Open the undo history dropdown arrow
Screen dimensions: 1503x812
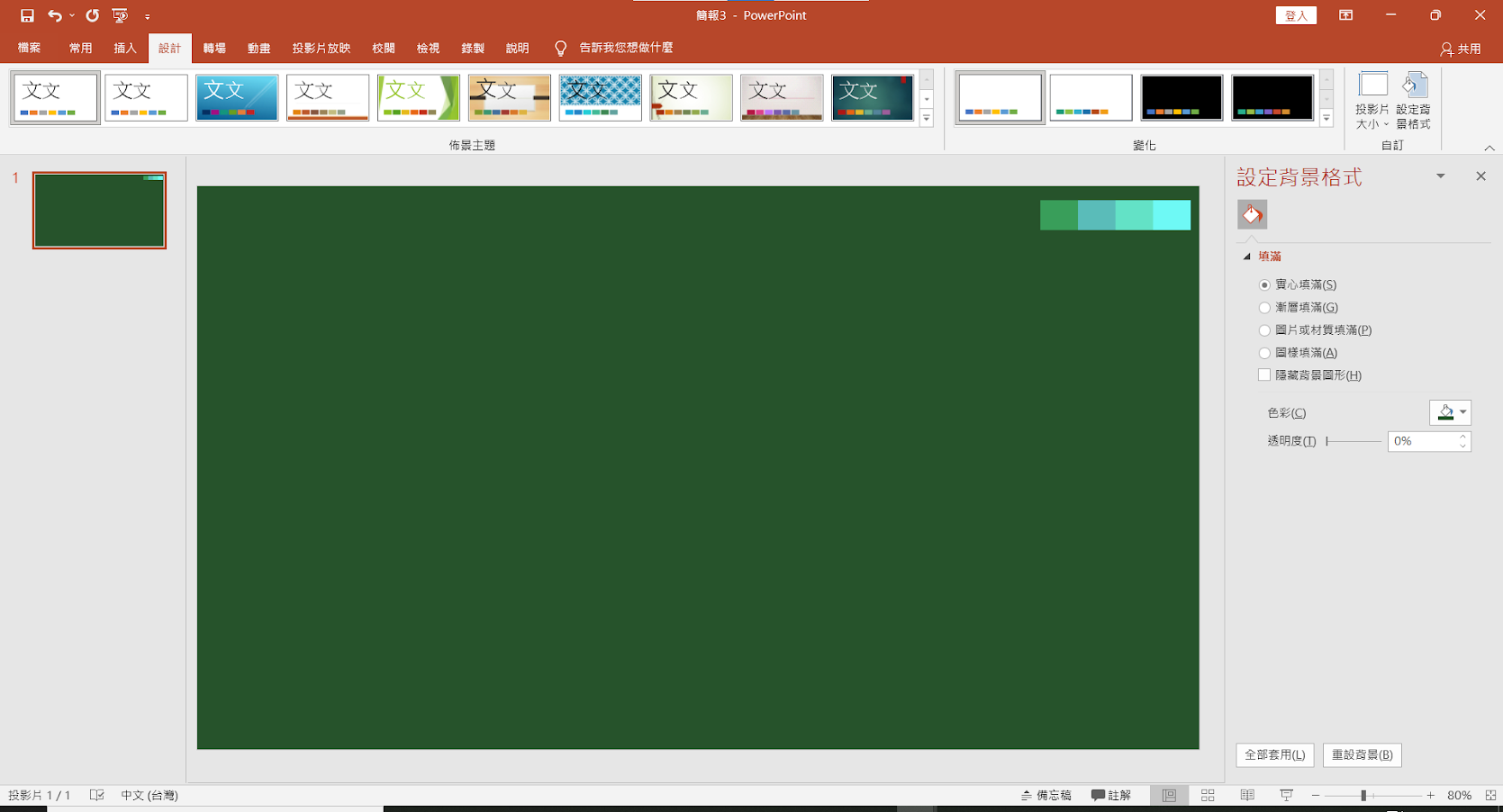[x=72, y=15]
